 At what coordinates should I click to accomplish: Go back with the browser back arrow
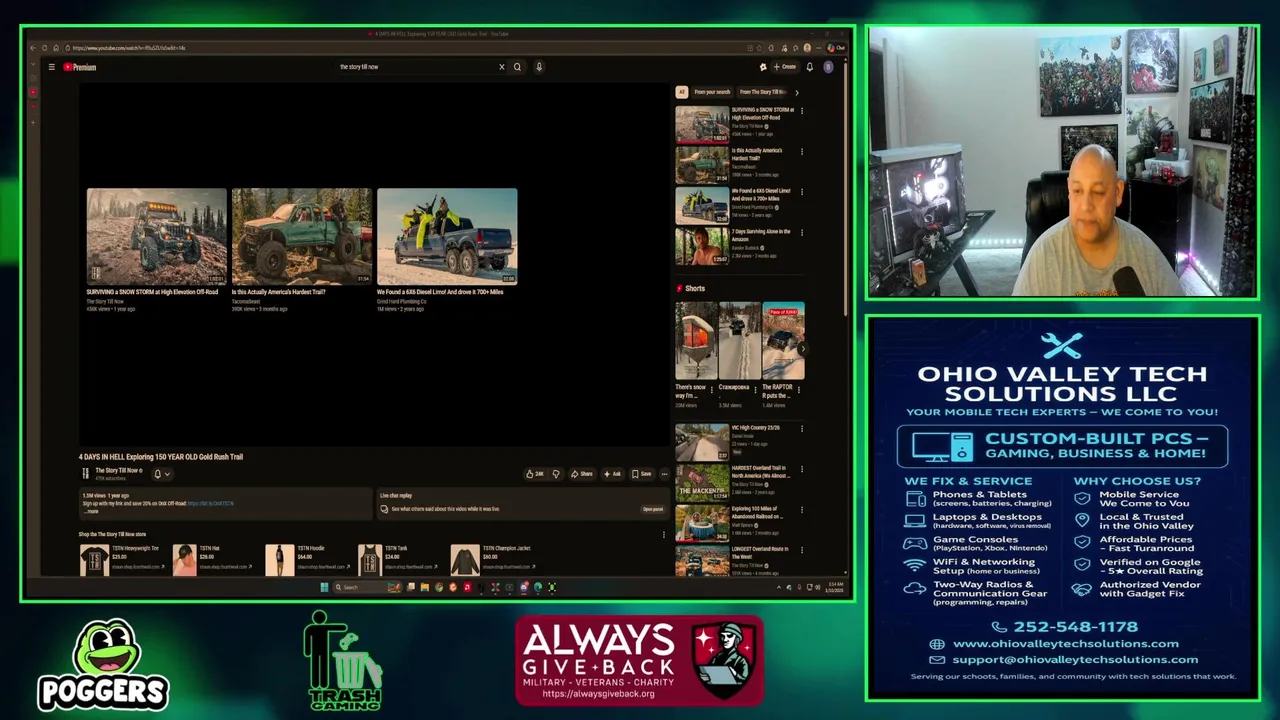[32, 48]
